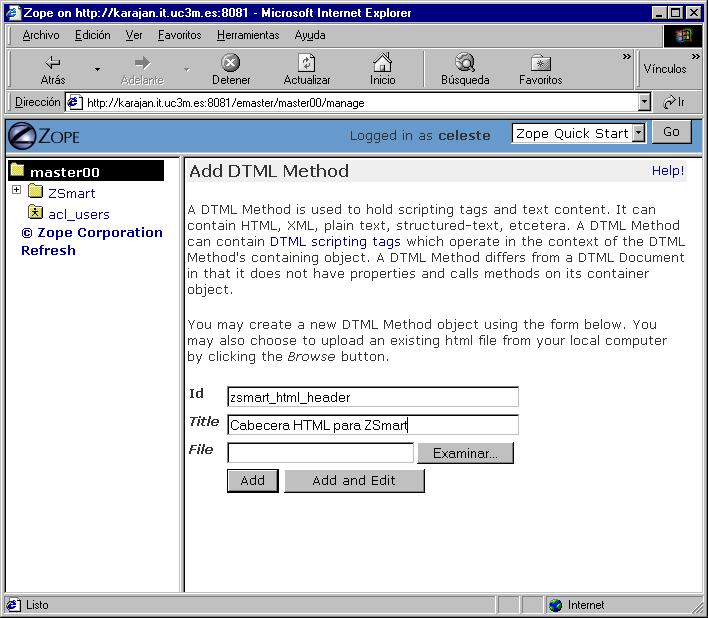Screen dimensions: 708x618
Task: Click the Add button
Action: pos(252,481)
